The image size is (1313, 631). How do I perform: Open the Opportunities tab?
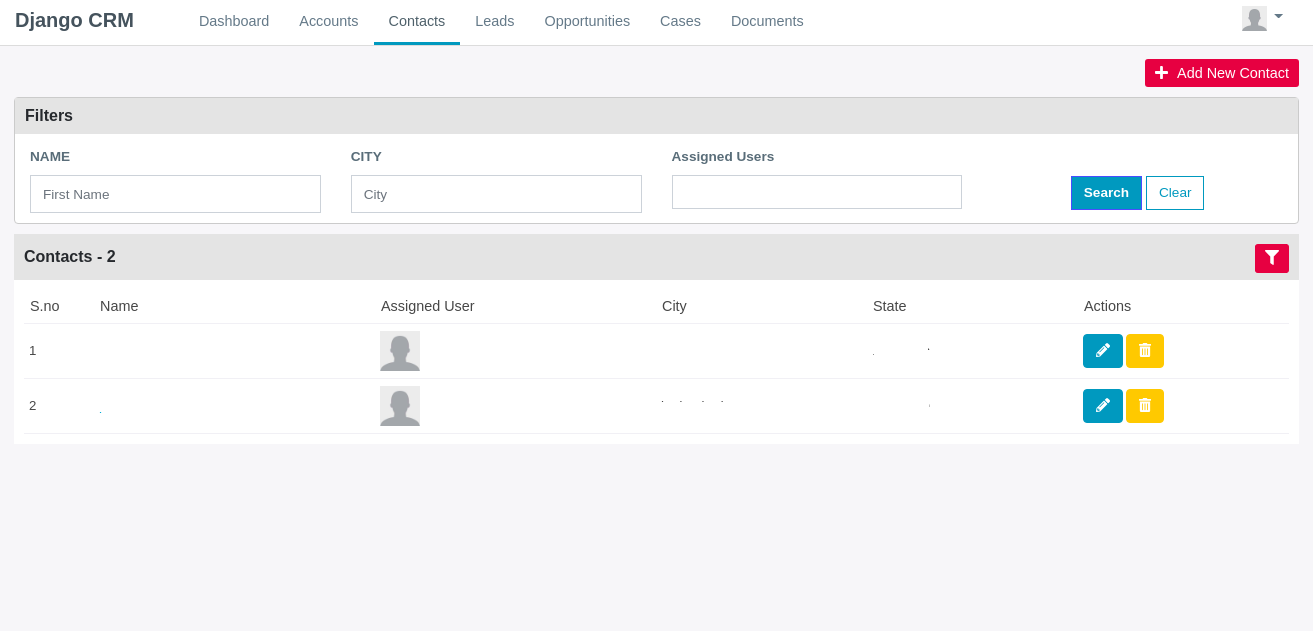(587, 21)
